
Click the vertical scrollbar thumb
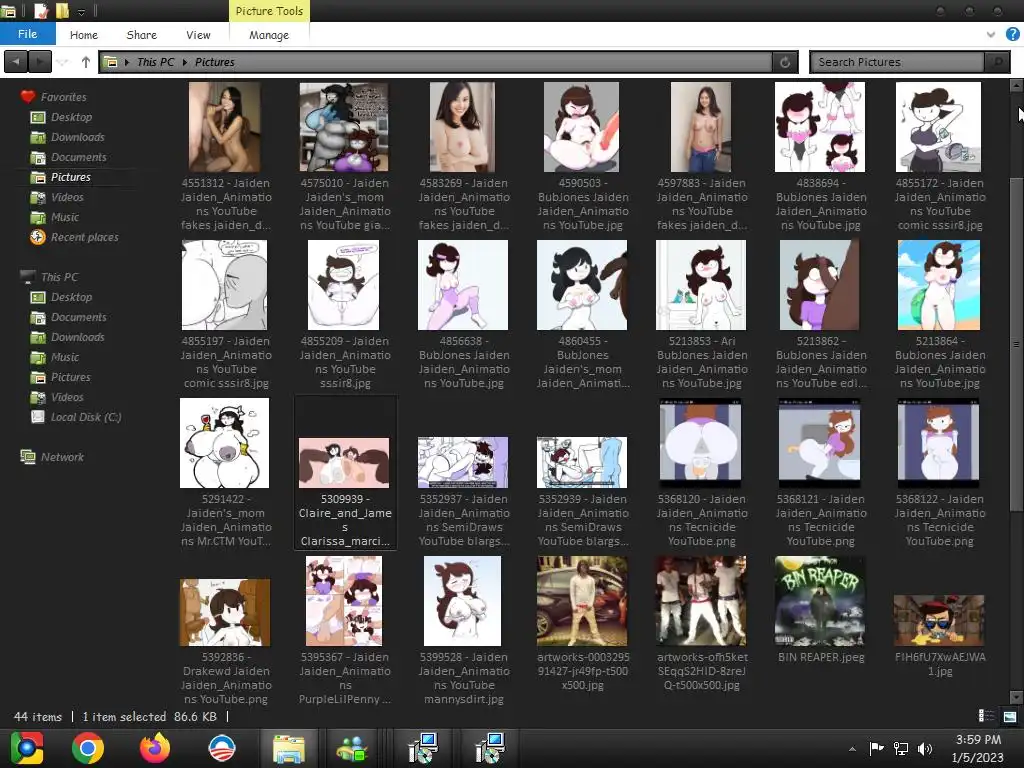coord(1016,344)
